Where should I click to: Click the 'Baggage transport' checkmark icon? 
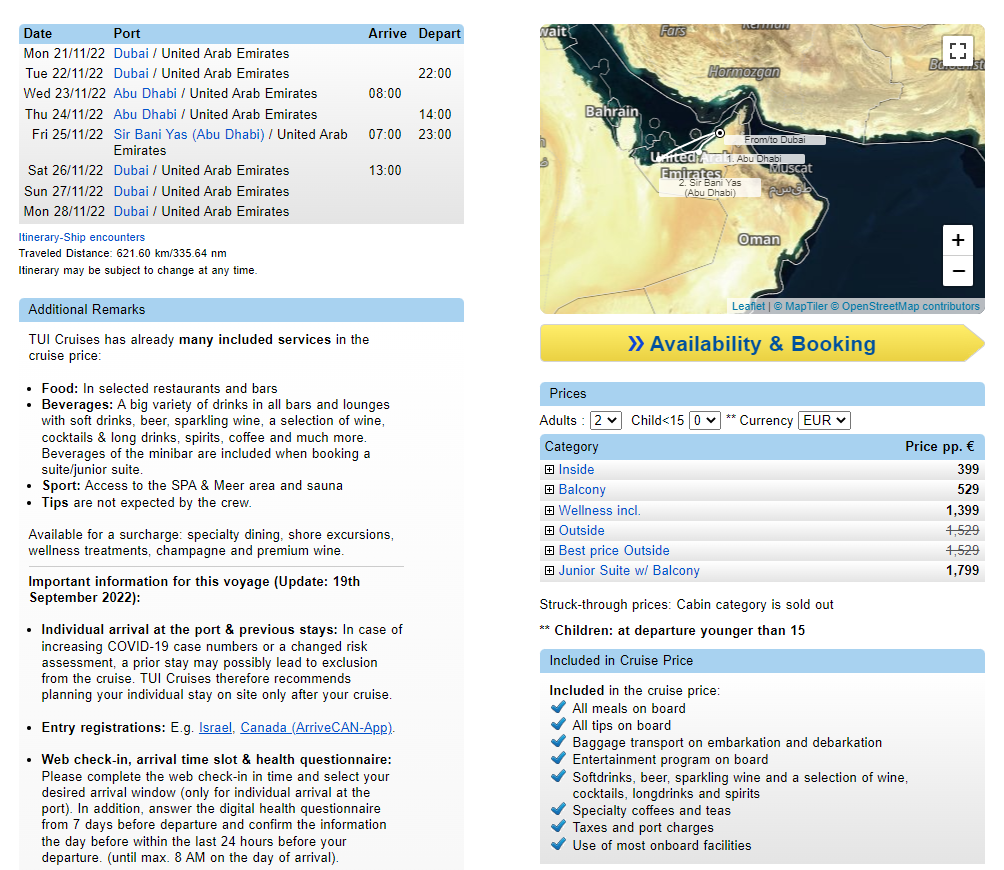(x=558, y=741)
